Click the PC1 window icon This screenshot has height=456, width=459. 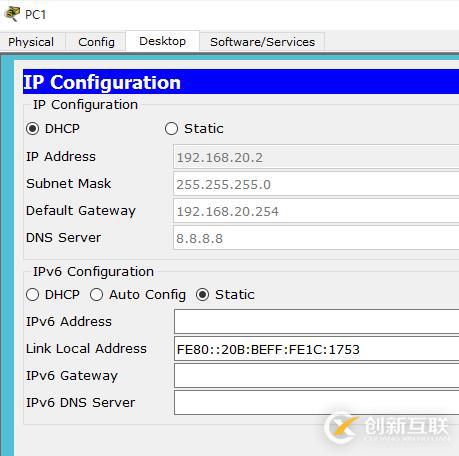tap(12, 14)
